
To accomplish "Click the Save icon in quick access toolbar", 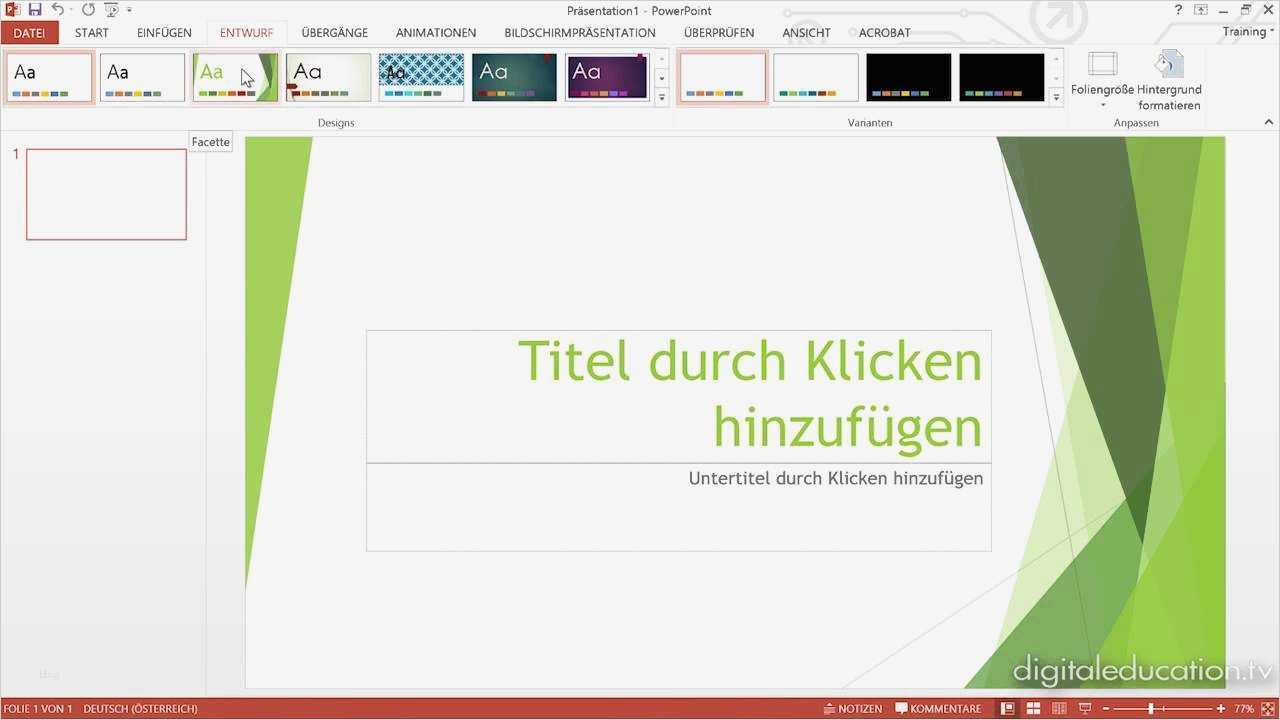I will coord(35,10).
